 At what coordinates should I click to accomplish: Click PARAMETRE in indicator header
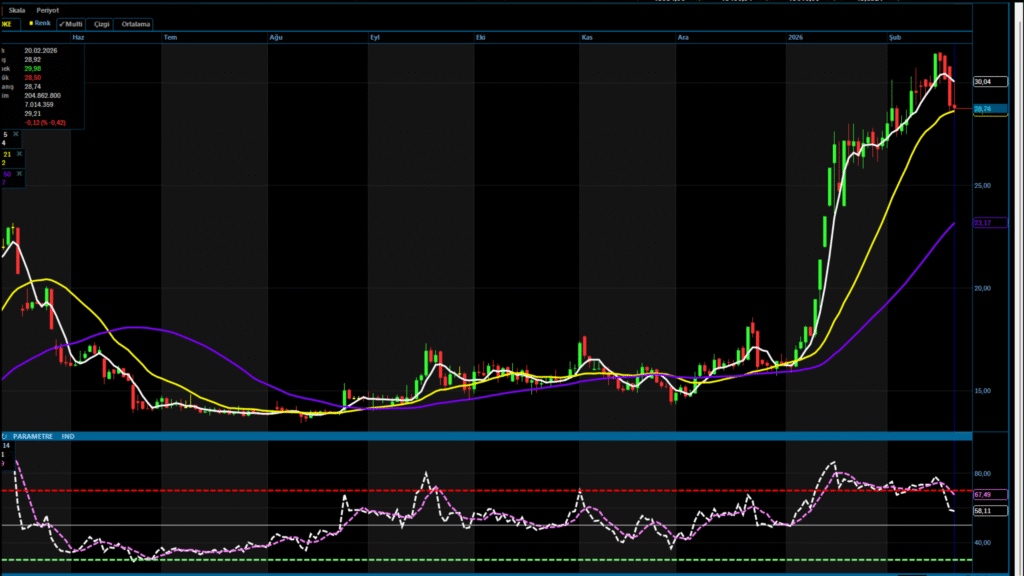(32, 436)
